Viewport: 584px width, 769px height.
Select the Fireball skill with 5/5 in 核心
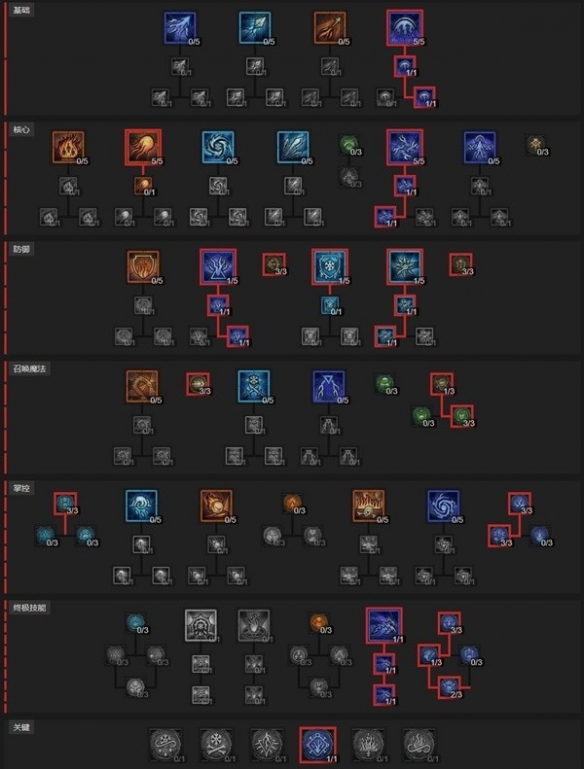tap(143, 148)
